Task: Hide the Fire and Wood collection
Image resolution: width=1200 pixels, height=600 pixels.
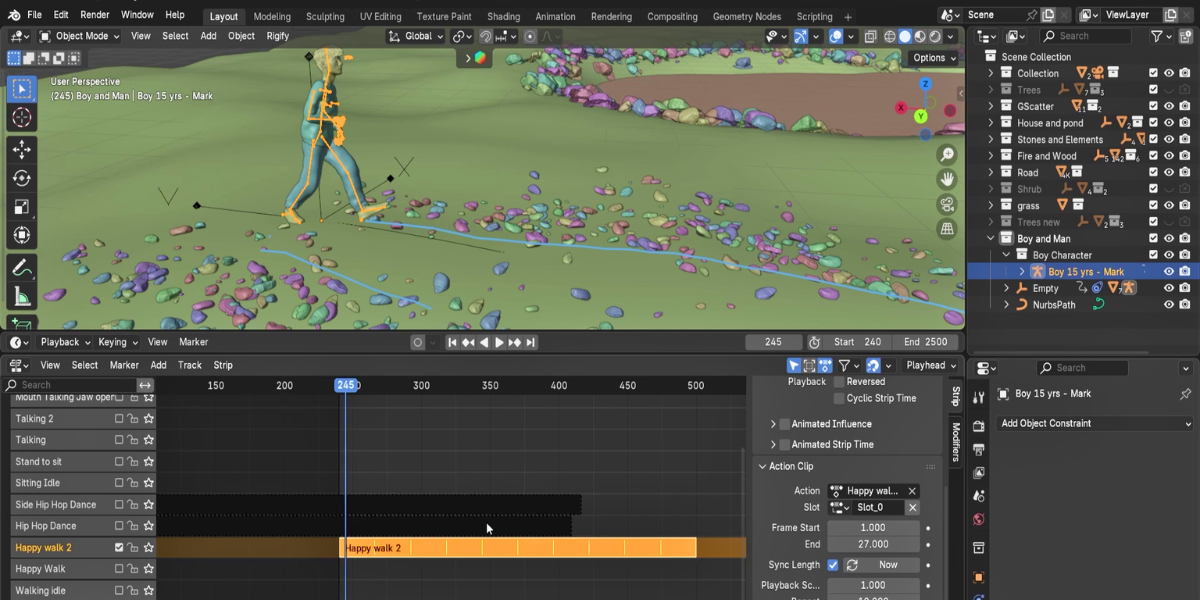Action: tap(1168, 156)
